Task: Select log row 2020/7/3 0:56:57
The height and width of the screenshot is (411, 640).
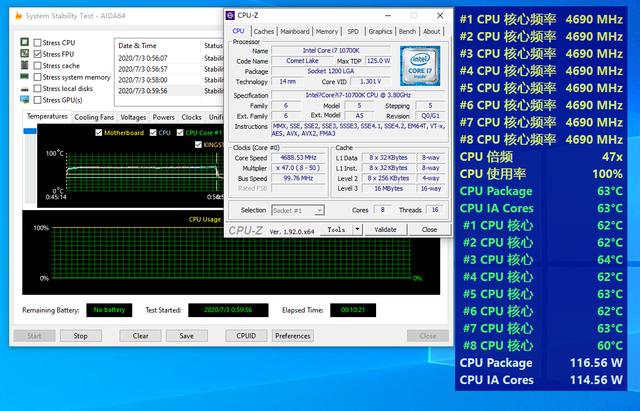Action: coord(169,69)
